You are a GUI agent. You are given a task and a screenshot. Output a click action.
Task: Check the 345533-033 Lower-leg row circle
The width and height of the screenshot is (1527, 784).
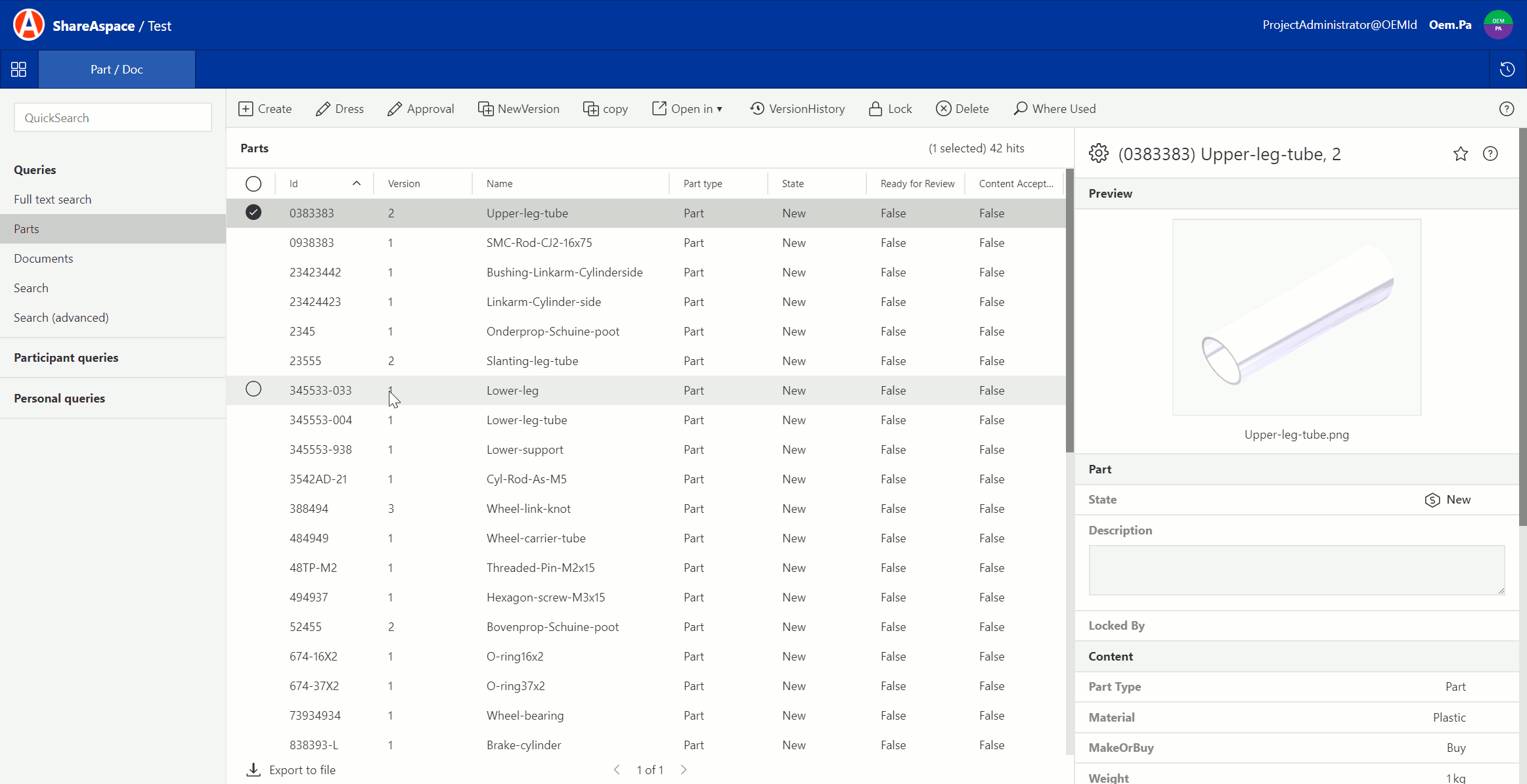254,389
